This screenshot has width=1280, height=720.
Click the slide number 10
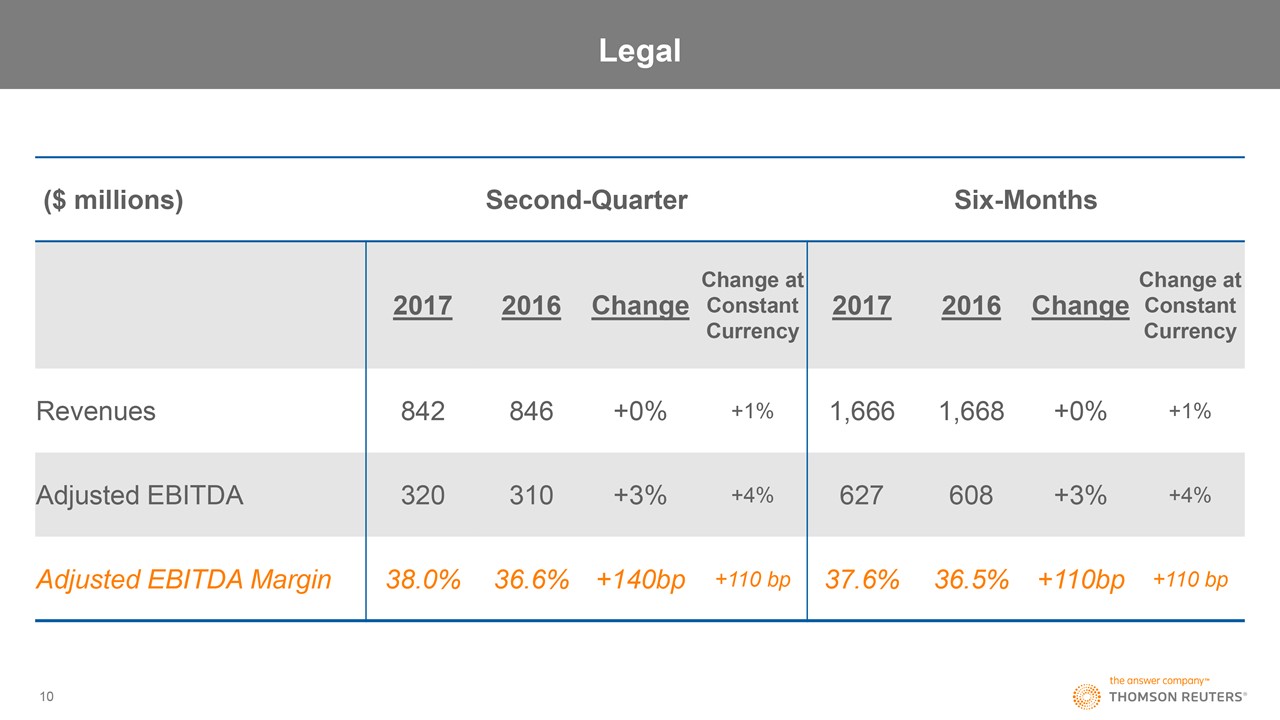pos(47,696)
